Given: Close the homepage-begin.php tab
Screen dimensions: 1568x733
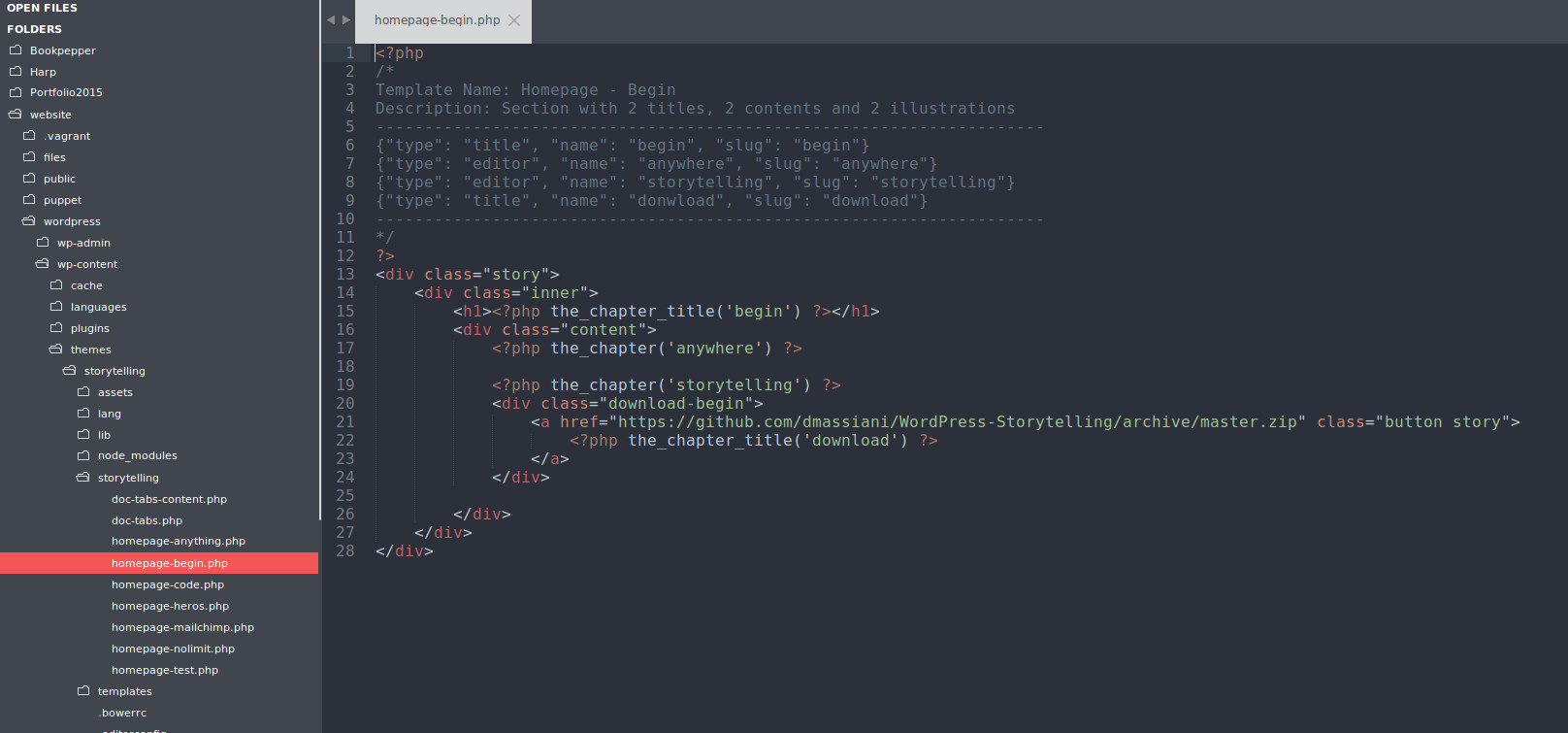Looking at the screenshot, I should [x=514, y=20].
